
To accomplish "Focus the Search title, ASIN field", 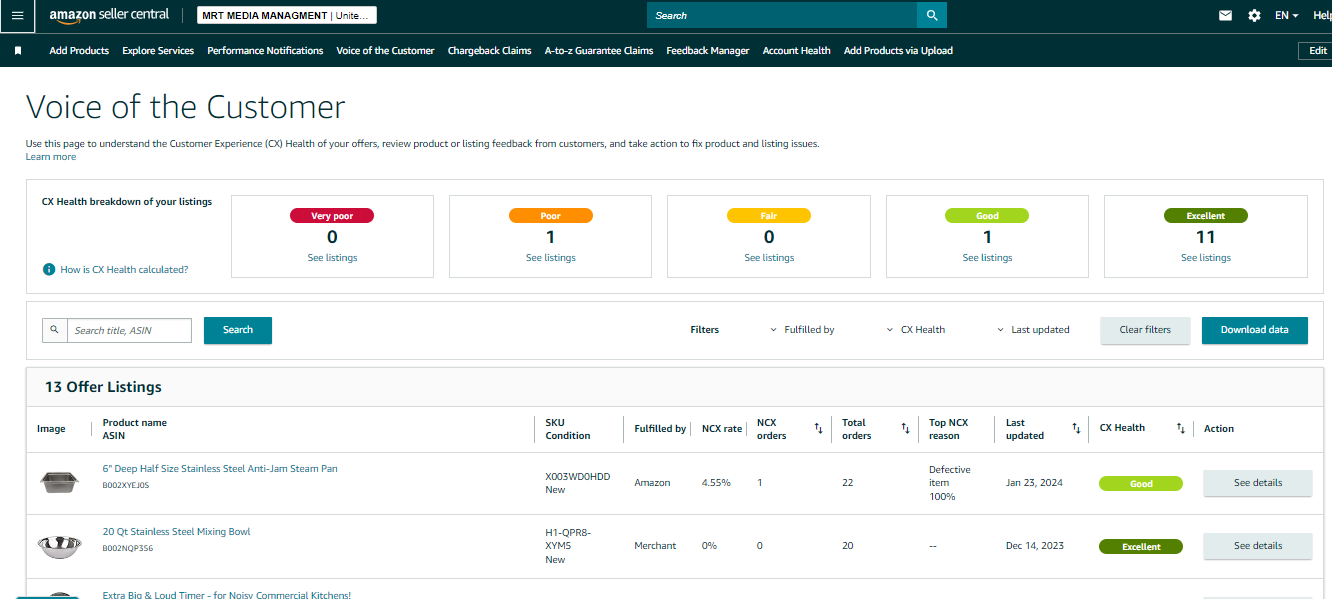I will 129,330.
